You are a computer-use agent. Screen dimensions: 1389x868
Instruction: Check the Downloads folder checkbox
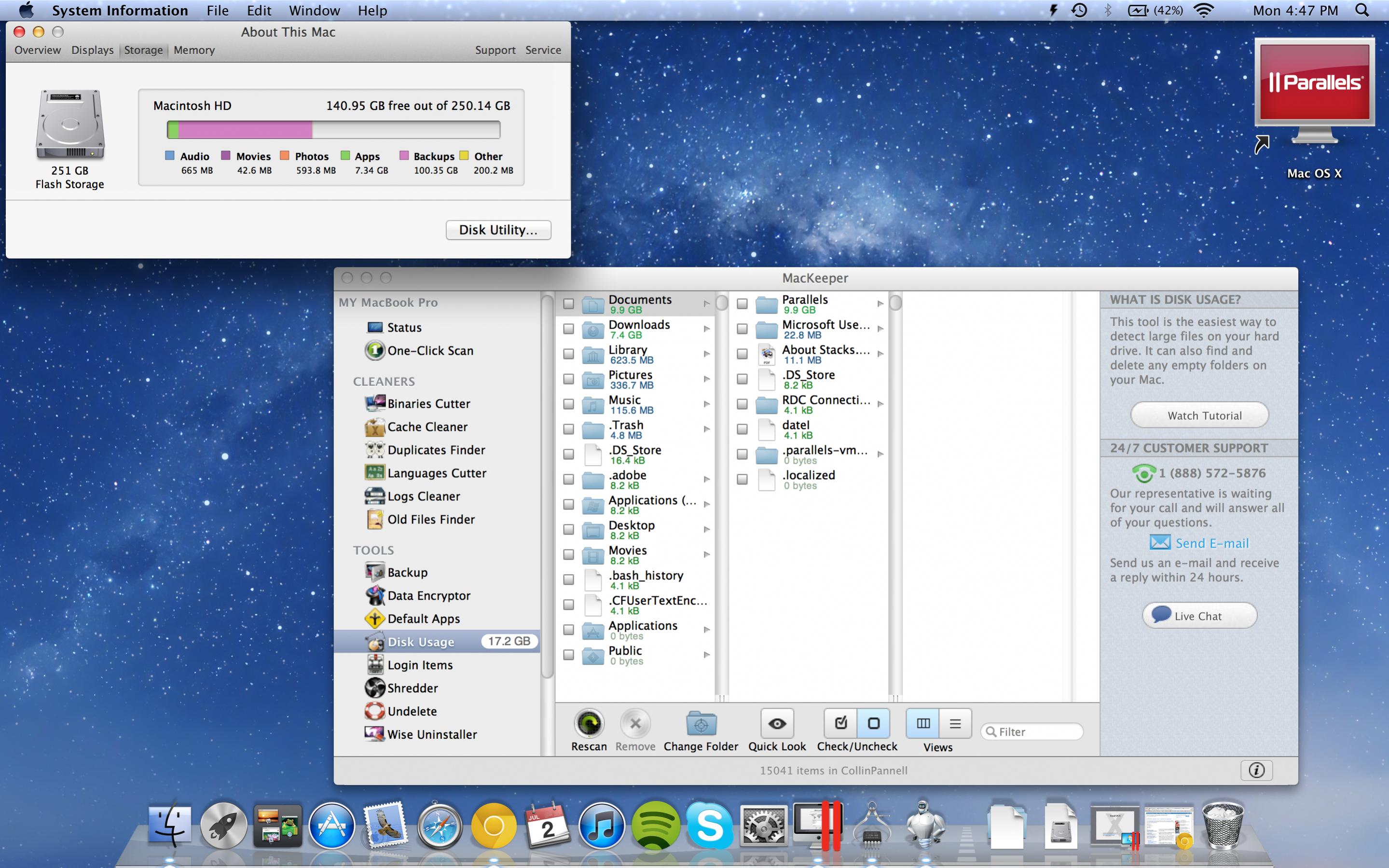coord(568,329)
